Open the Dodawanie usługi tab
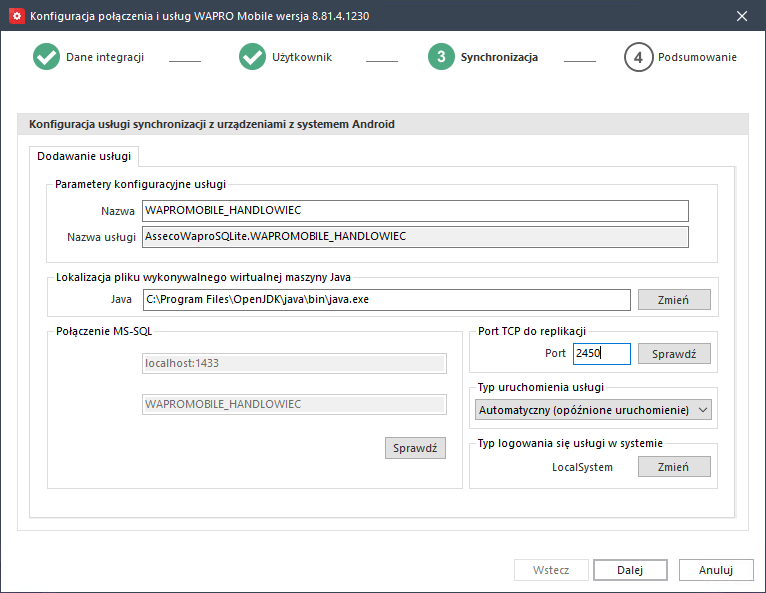Image resolution: width=766 pixels, height=593 pixels. click(x=84, y=156)
